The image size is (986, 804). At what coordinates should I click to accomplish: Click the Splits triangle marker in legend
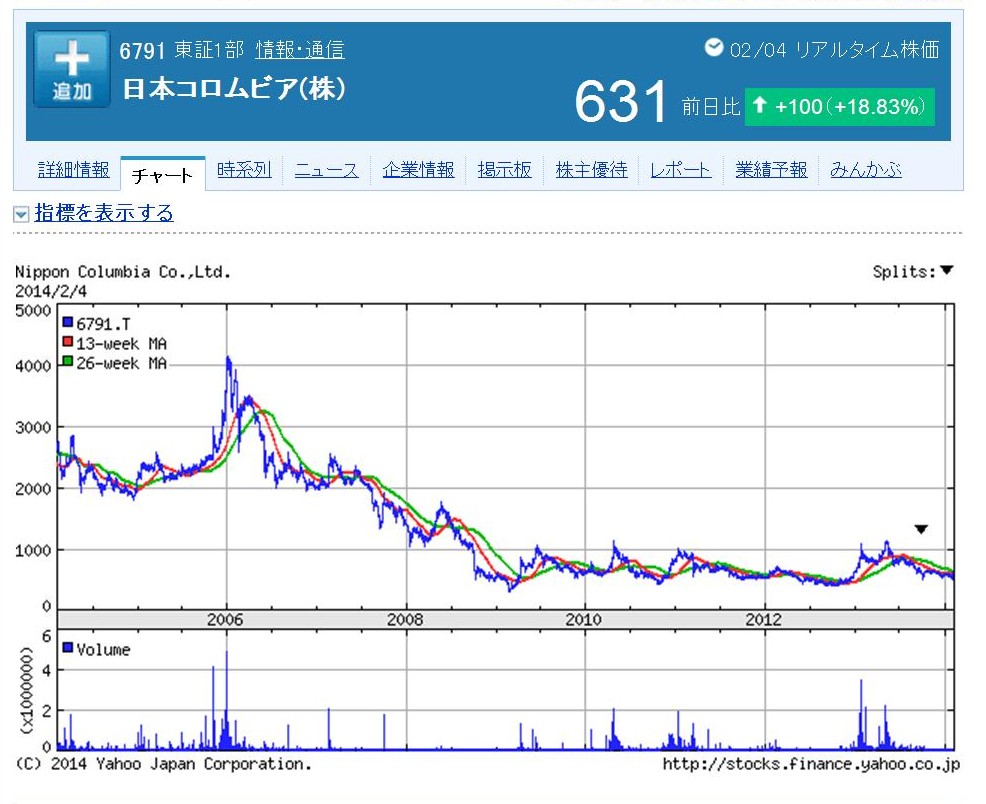[x=946, y=270]
